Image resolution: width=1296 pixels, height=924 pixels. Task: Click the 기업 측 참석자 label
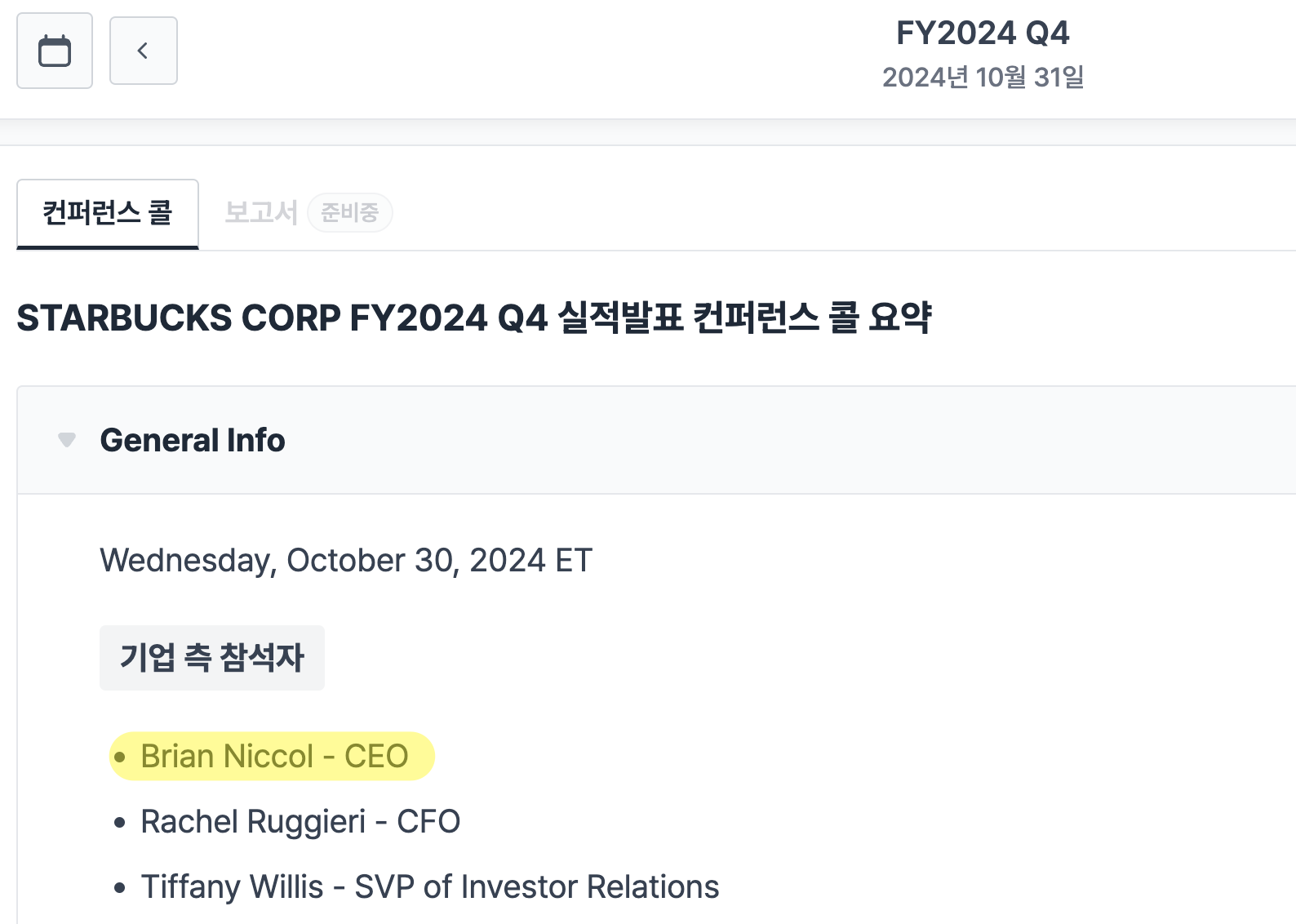click(212, 658)
